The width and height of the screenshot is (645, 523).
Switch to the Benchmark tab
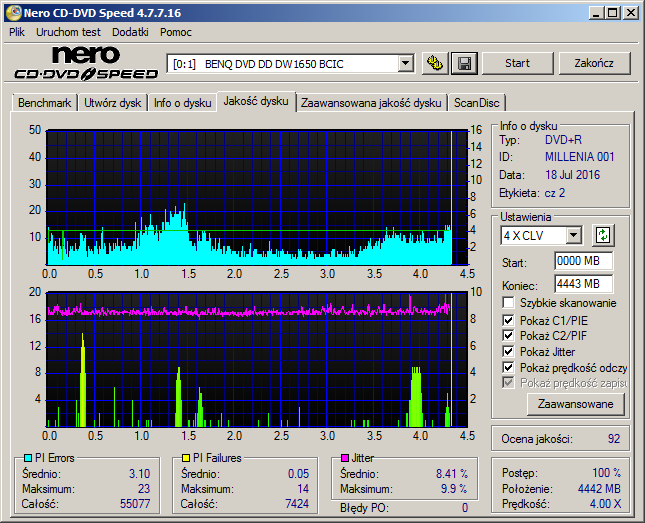(44, 103)
